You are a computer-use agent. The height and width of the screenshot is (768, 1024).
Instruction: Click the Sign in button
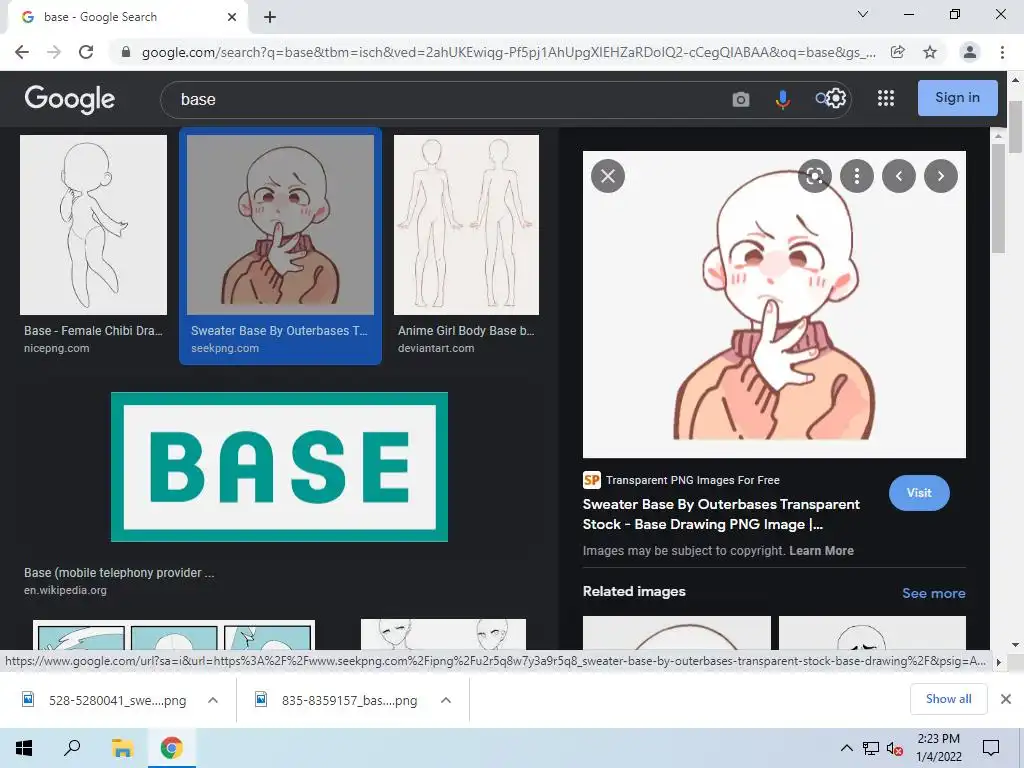957,98
